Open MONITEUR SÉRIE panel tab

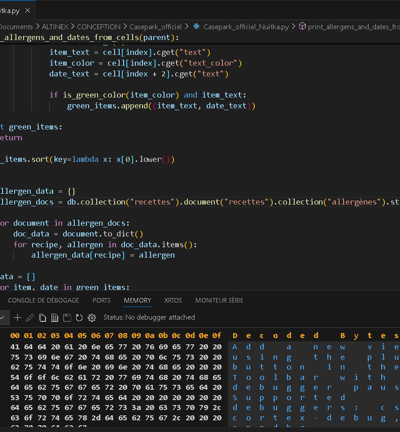tap(219, 300)
